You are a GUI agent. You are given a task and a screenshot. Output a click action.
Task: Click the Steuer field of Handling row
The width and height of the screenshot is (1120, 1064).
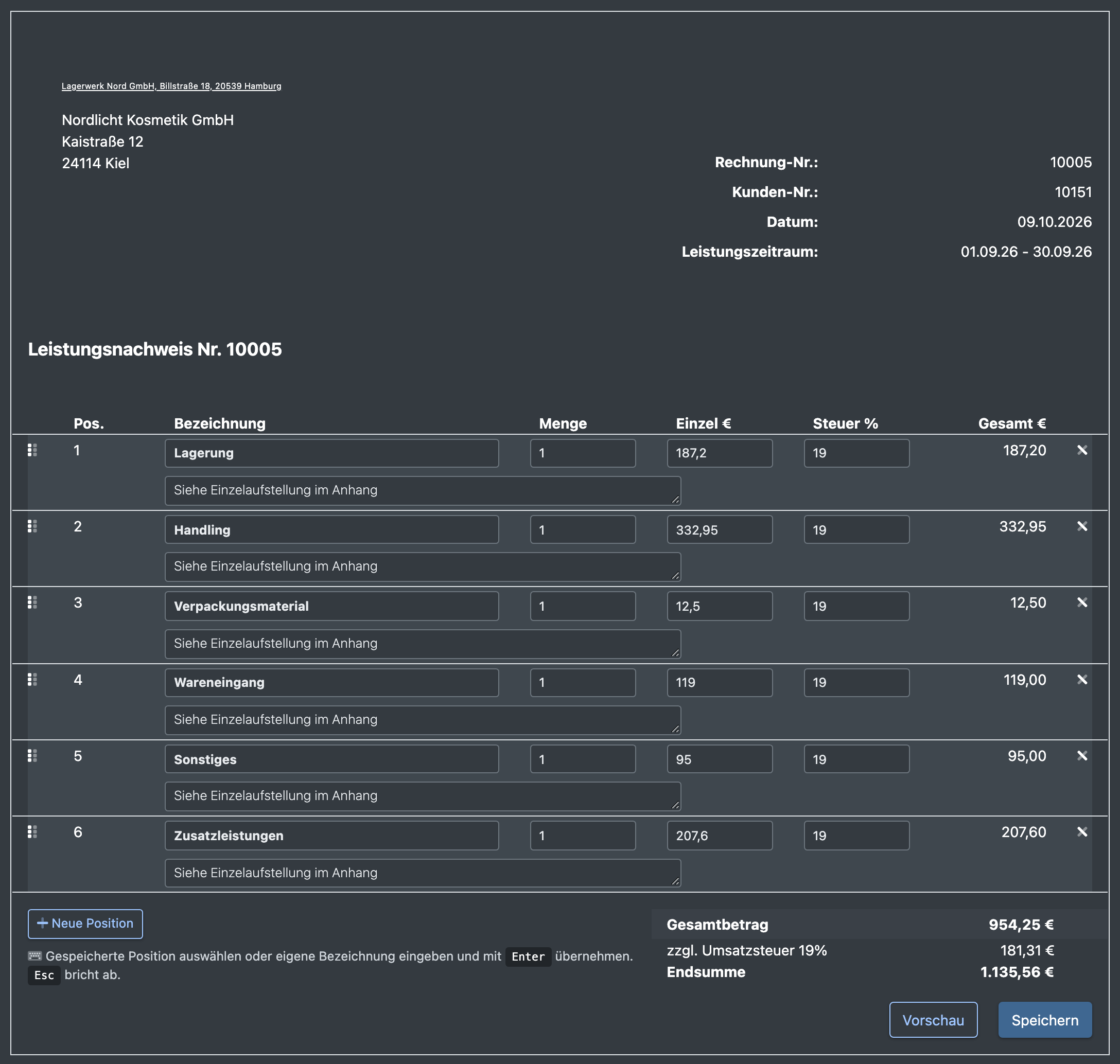[856, 530]
